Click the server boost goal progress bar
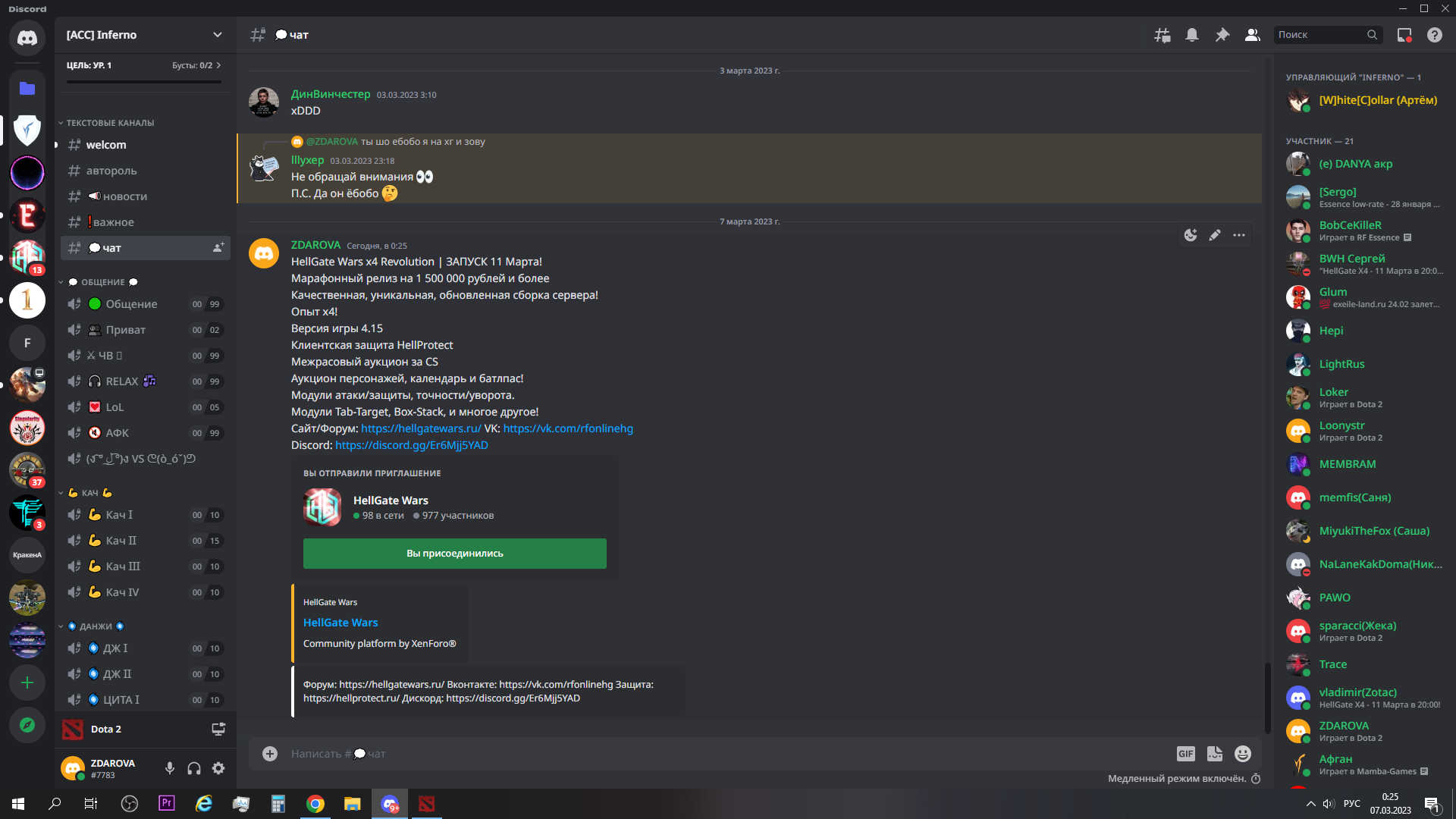The width and height of the screenshot is (1456, 819). 144,81
